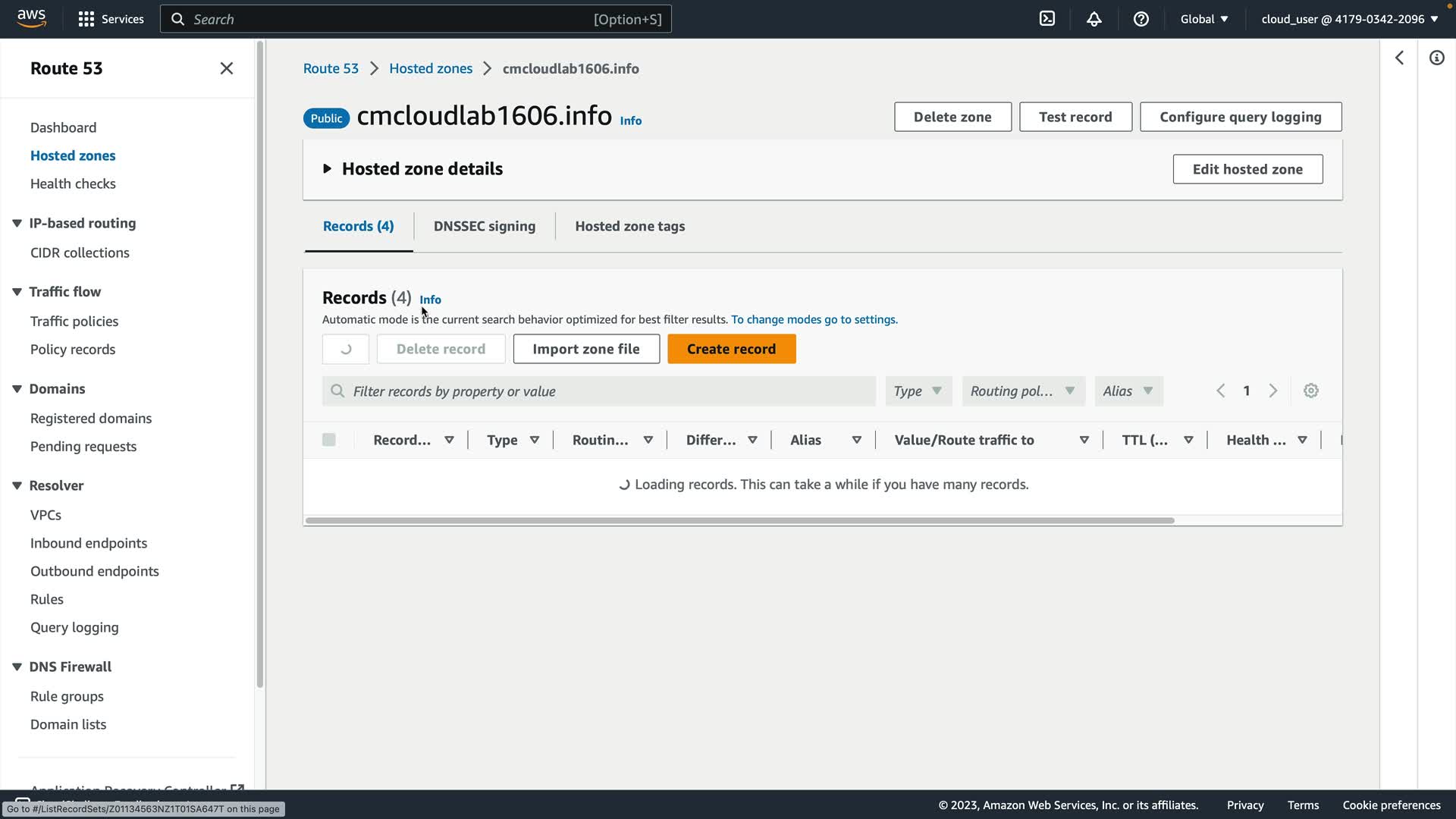This screenshot has height=819, width=1456.
Task: Expand the Hosted zone details section
Action: tap(328, 168)
